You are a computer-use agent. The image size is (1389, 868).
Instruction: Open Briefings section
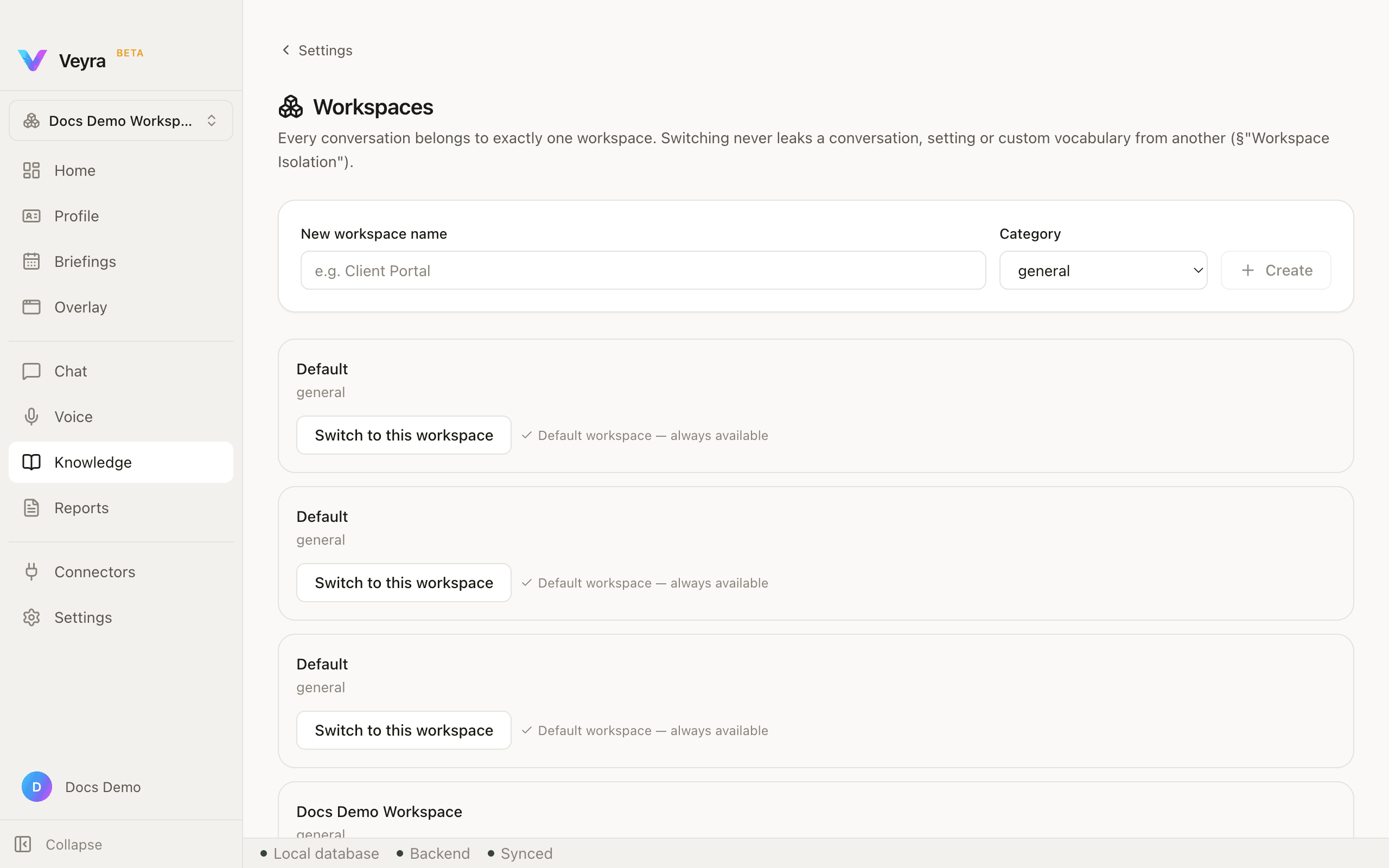(121, 261)
